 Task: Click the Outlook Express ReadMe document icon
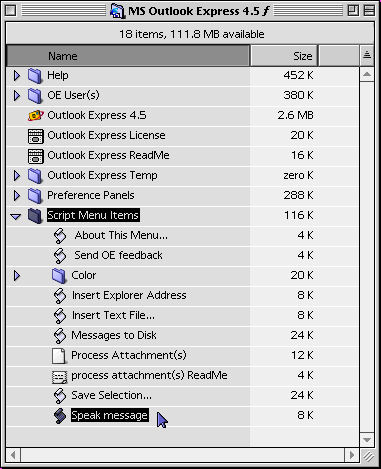coord(36,156)
